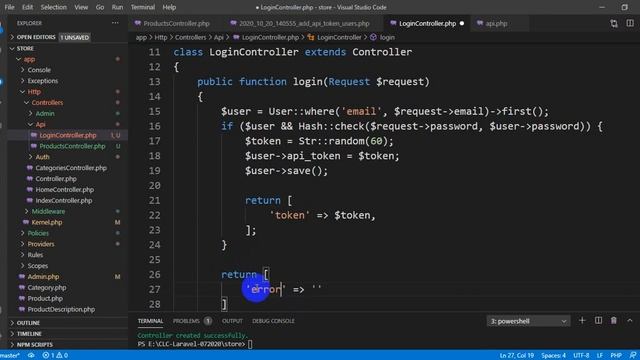Open Admin.php model file
640x360 pixels.
pos(43,277)
